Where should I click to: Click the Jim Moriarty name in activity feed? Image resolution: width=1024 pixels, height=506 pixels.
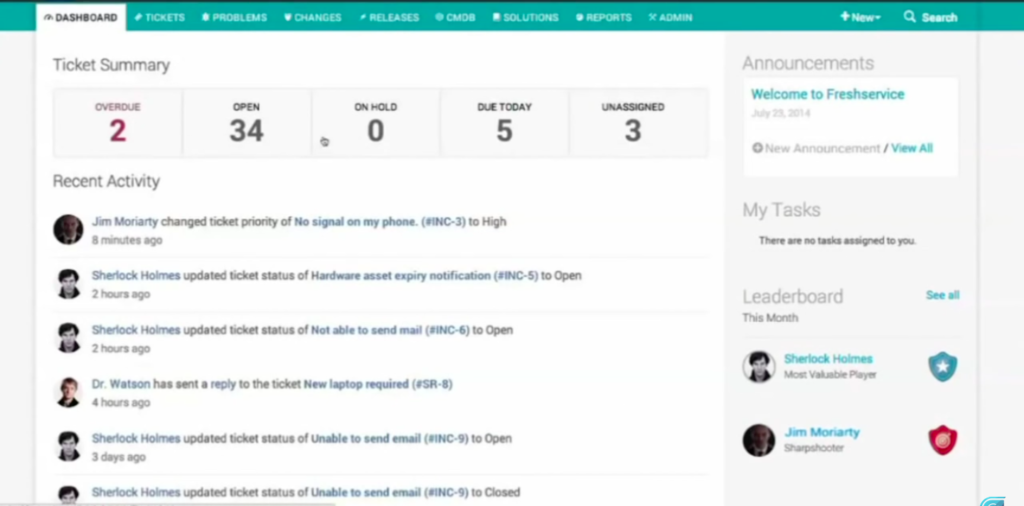pos(125,221)
